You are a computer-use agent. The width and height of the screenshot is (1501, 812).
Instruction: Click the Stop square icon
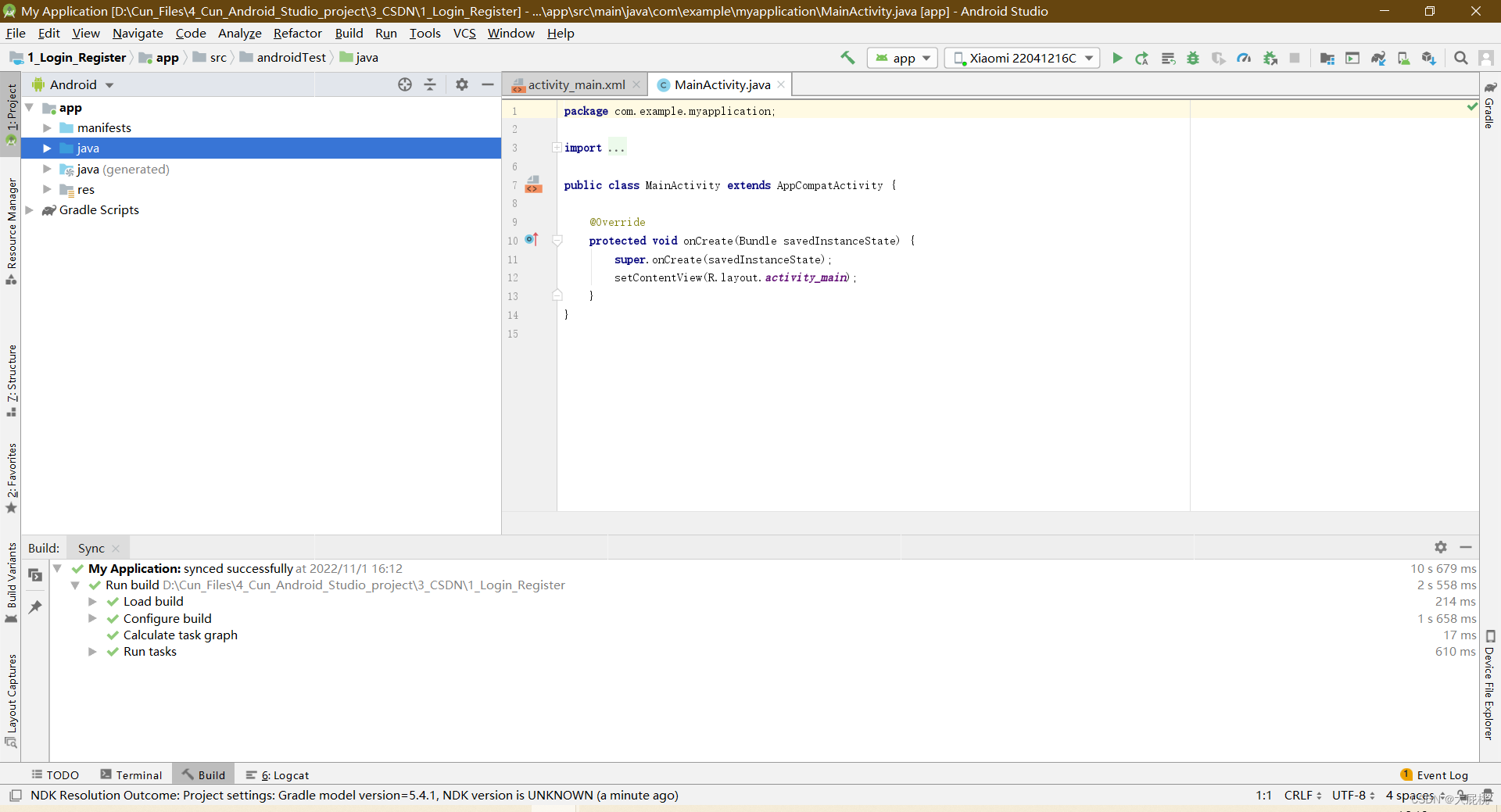[x=1295, y=58]
